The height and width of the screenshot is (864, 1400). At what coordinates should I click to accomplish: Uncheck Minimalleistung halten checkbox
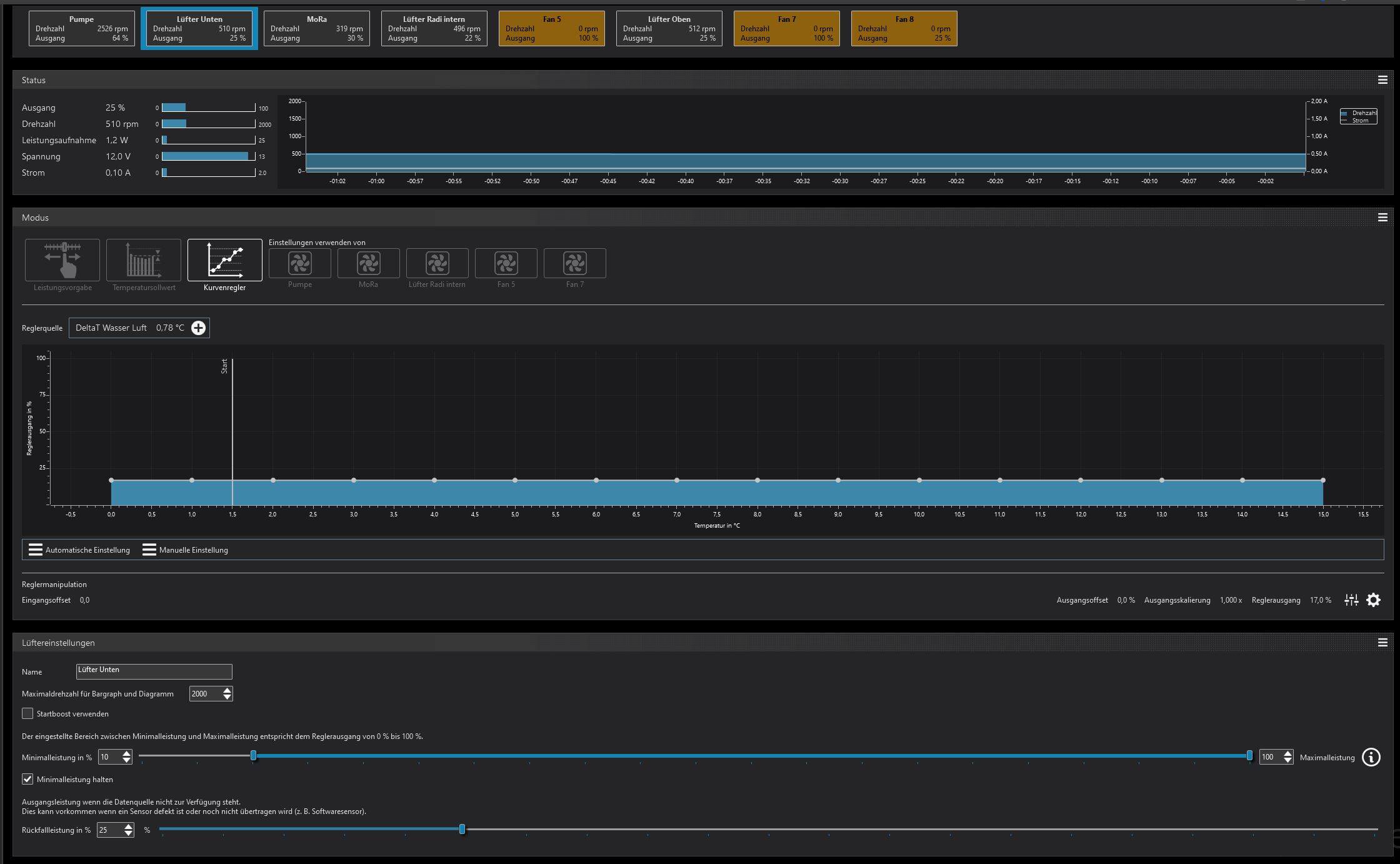click(x=27, y=779)
